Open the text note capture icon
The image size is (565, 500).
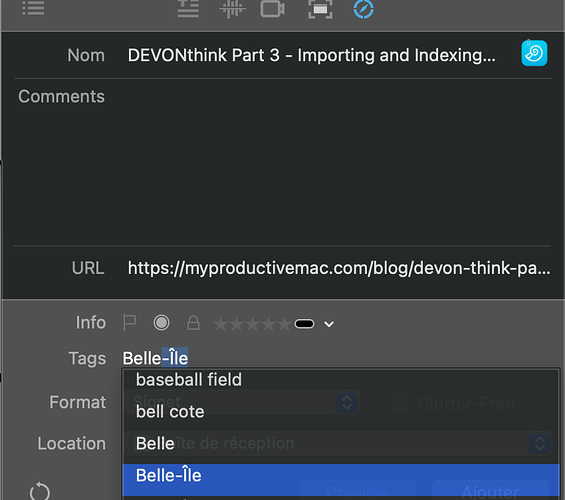pyautogui.click(x=188, y=9)
